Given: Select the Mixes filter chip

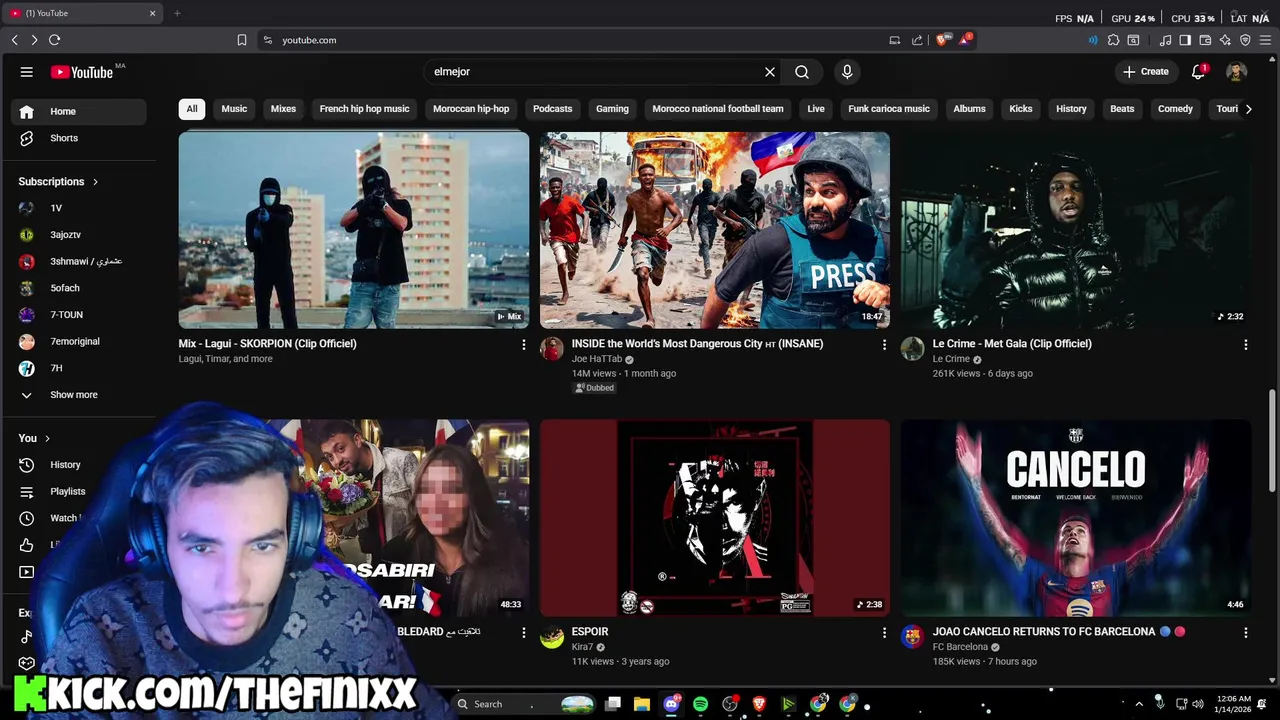Looking at the screenshot, I should [x=283, y=109].
